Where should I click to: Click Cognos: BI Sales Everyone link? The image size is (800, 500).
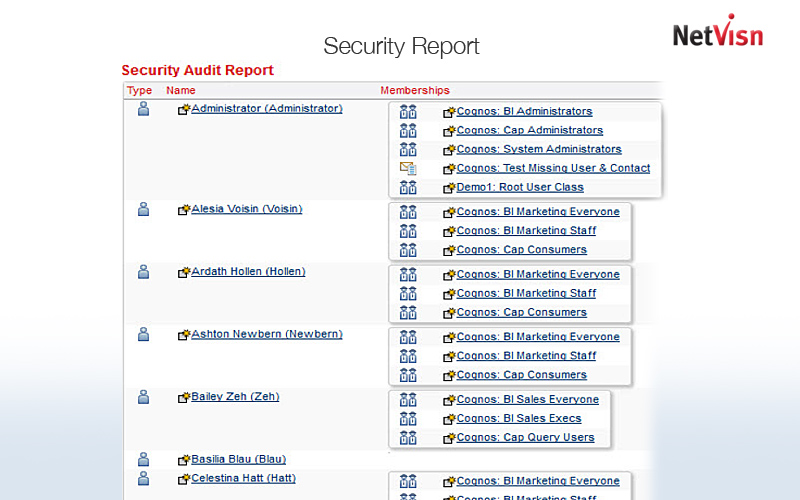(x=528, y=399)
